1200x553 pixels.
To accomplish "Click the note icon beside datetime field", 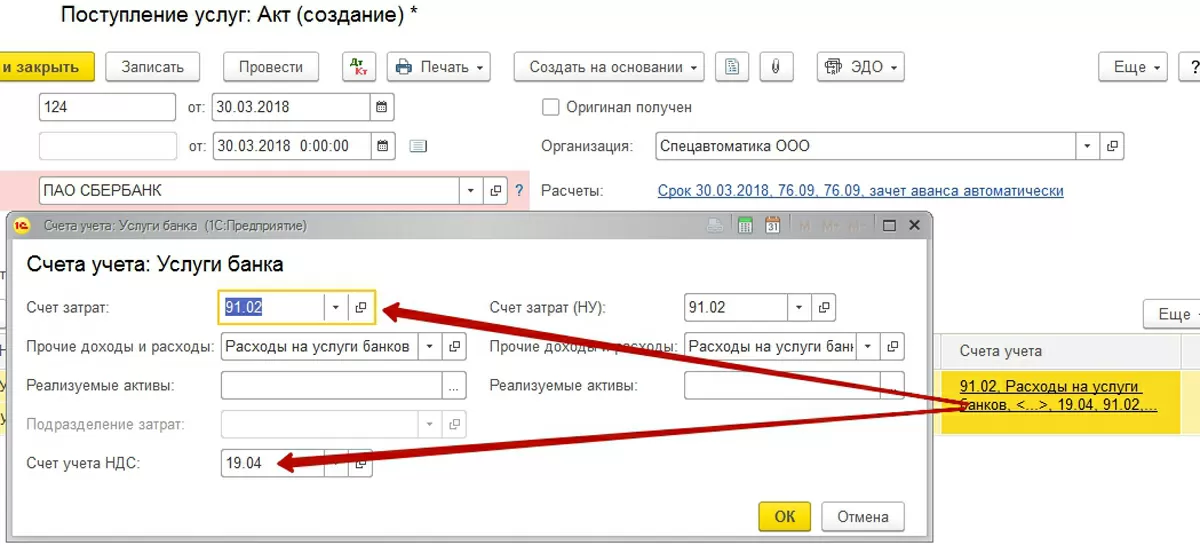I will pyautogui.click(x=418, y=146).
